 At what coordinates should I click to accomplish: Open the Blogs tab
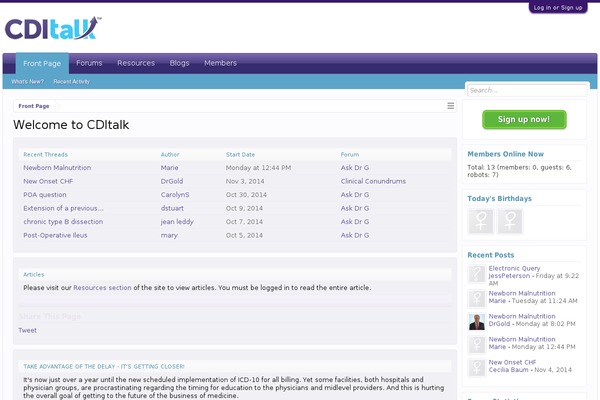click(x=179, y=63)
